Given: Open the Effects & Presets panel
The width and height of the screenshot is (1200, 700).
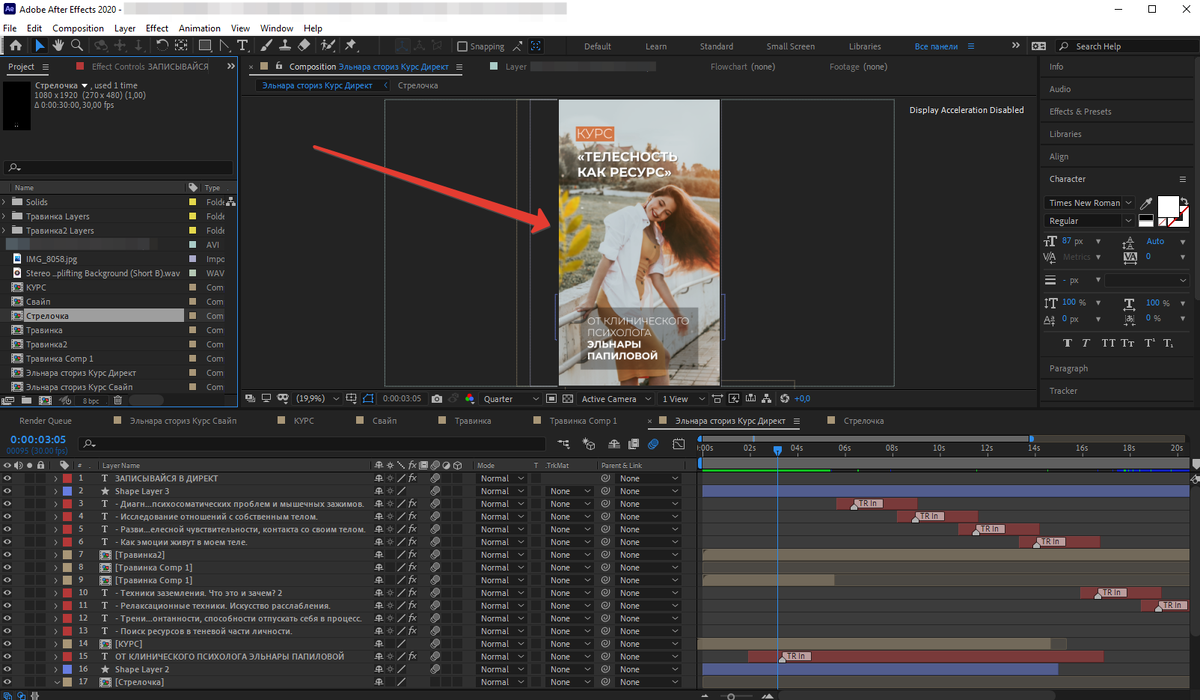Looking at the screenshot, I should [1080, 111].
